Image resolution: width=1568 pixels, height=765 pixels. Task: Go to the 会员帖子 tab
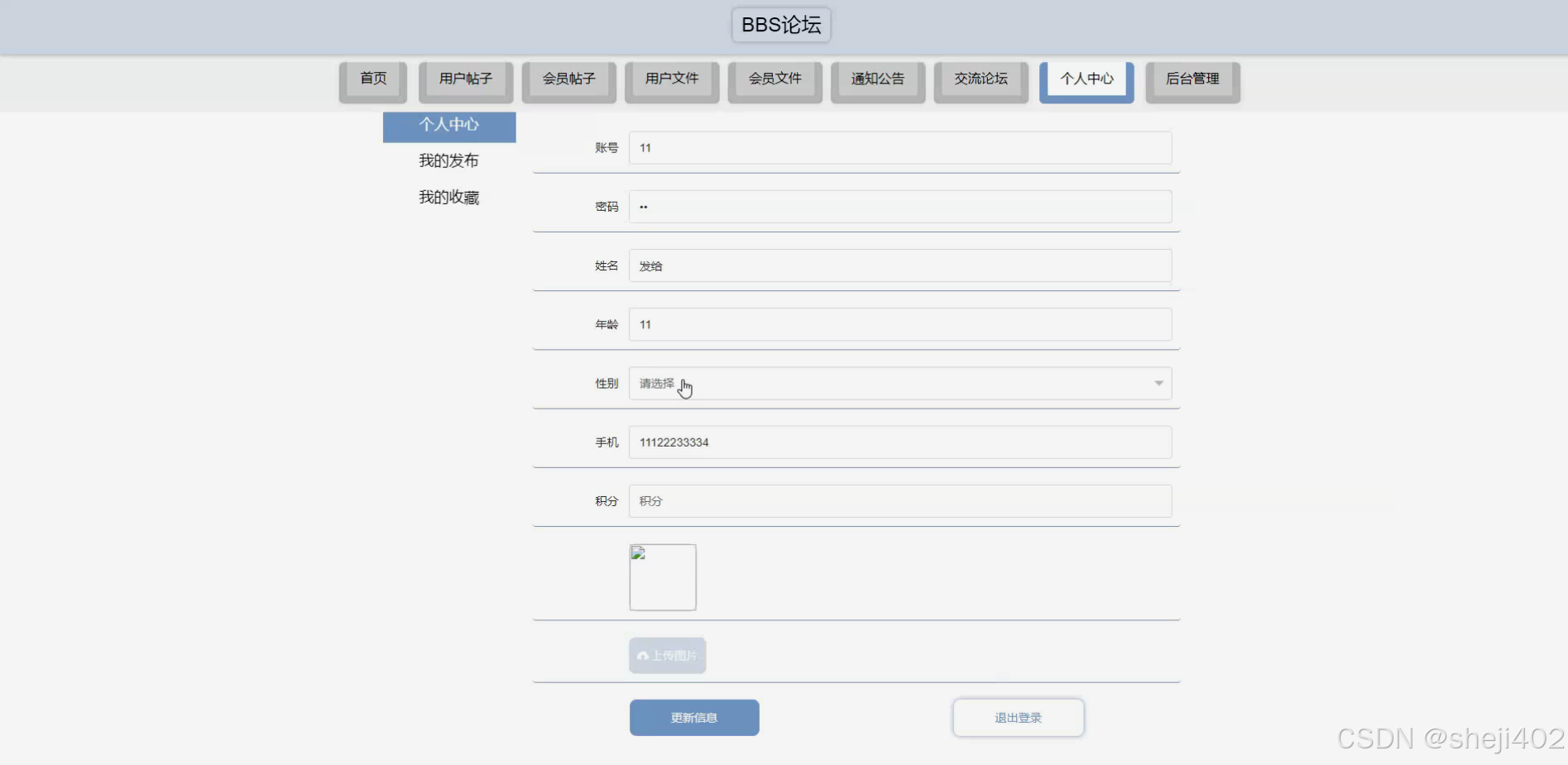click(568, 79)
